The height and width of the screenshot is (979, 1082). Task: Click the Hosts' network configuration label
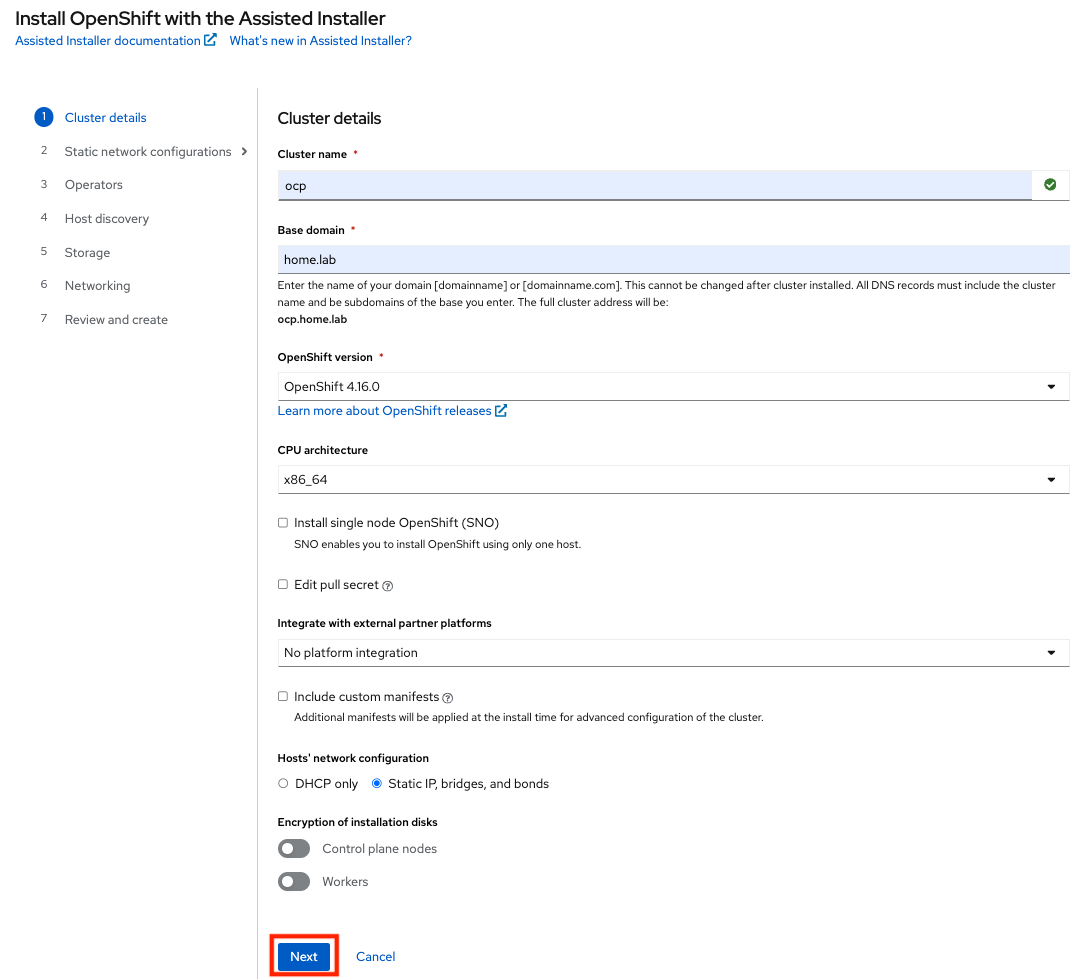pyautogui.click(x=353, y=758)
